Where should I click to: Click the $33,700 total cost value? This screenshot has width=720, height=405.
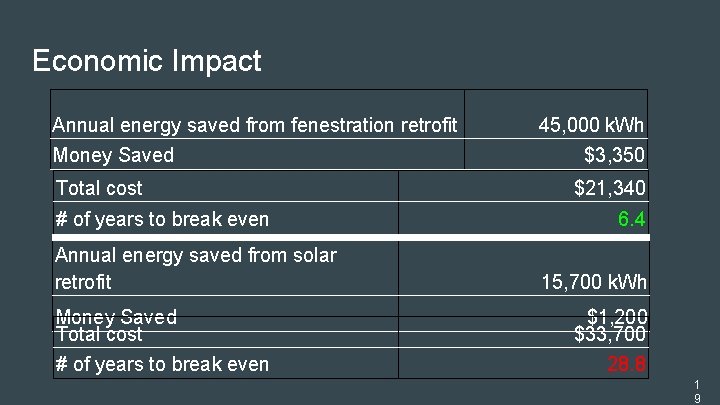click(x=610, y=335)
